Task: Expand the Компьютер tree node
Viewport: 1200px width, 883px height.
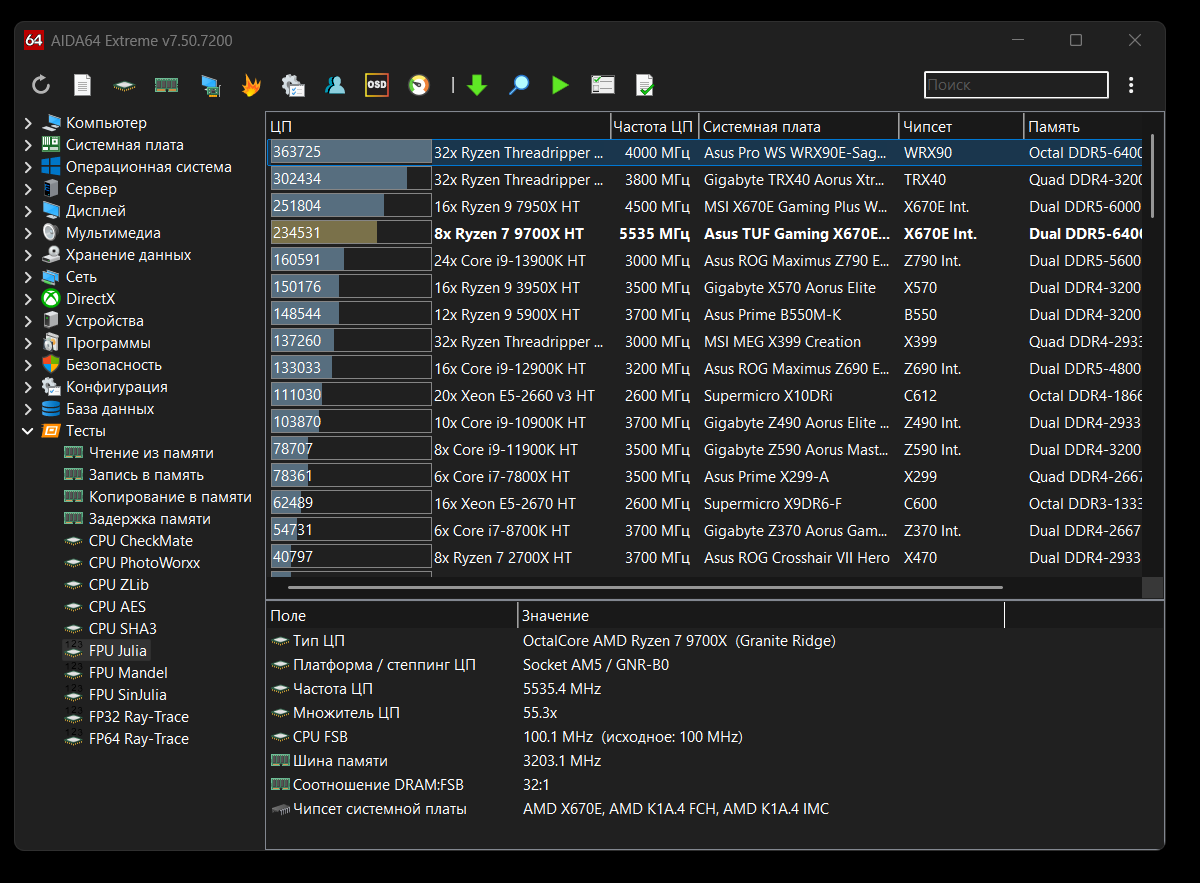Action: tap(28, 123)
